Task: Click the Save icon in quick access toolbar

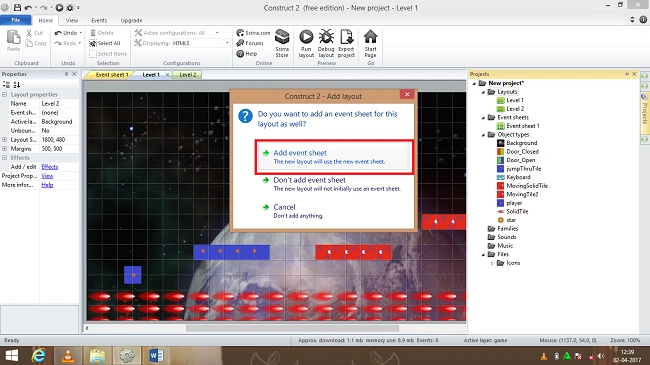Action: tap(17, 7)
